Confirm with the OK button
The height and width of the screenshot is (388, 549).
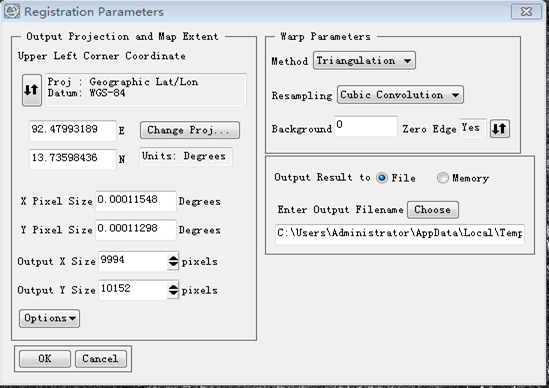[45, 359]
